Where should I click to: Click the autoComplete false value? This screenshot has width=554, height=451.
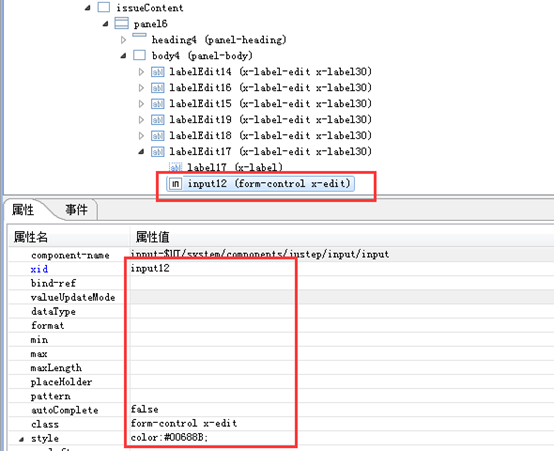point(145,409)
